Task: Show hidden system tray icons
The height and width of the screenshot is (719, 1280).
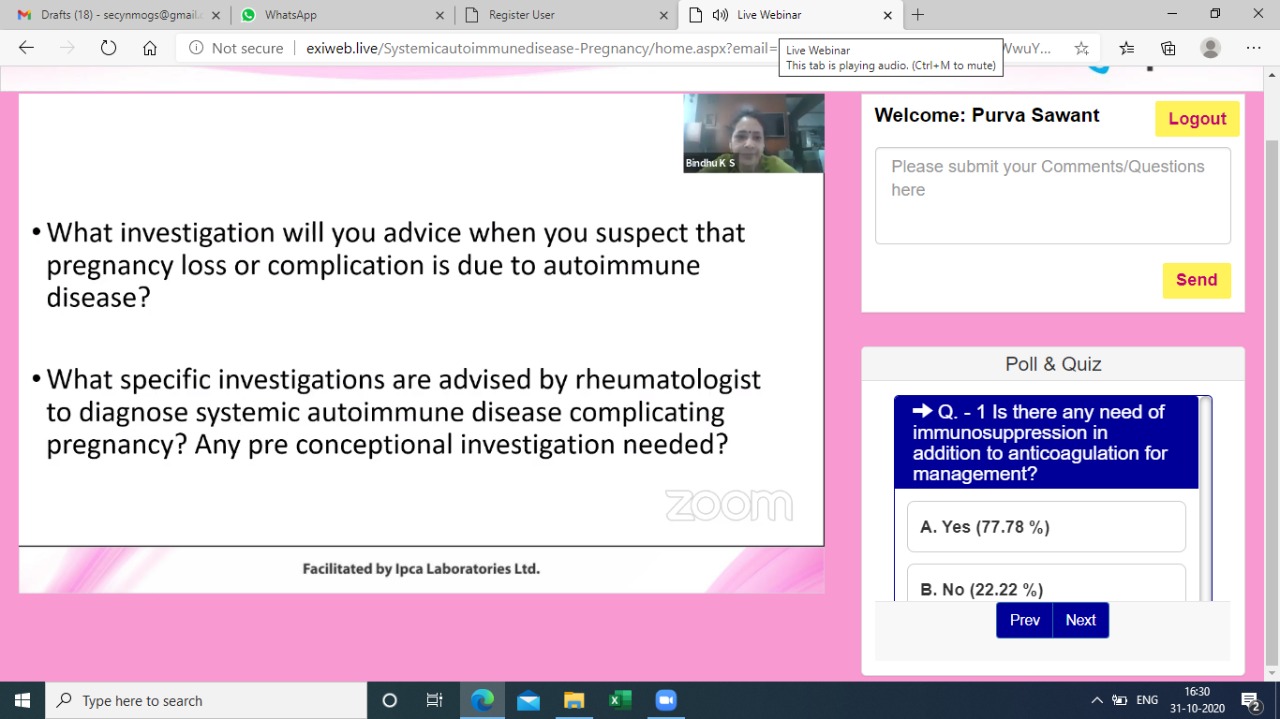Action: [1097, 700]
